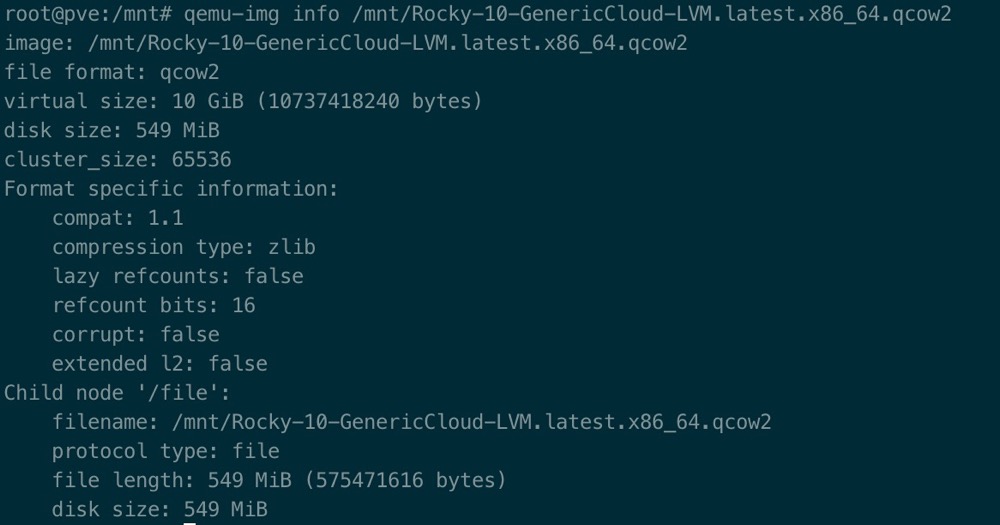Image resolution: width=1000 pixels, height=525 pixels.
Task: Click the 'compat: 1.1' line
Action: click(117, 218)
